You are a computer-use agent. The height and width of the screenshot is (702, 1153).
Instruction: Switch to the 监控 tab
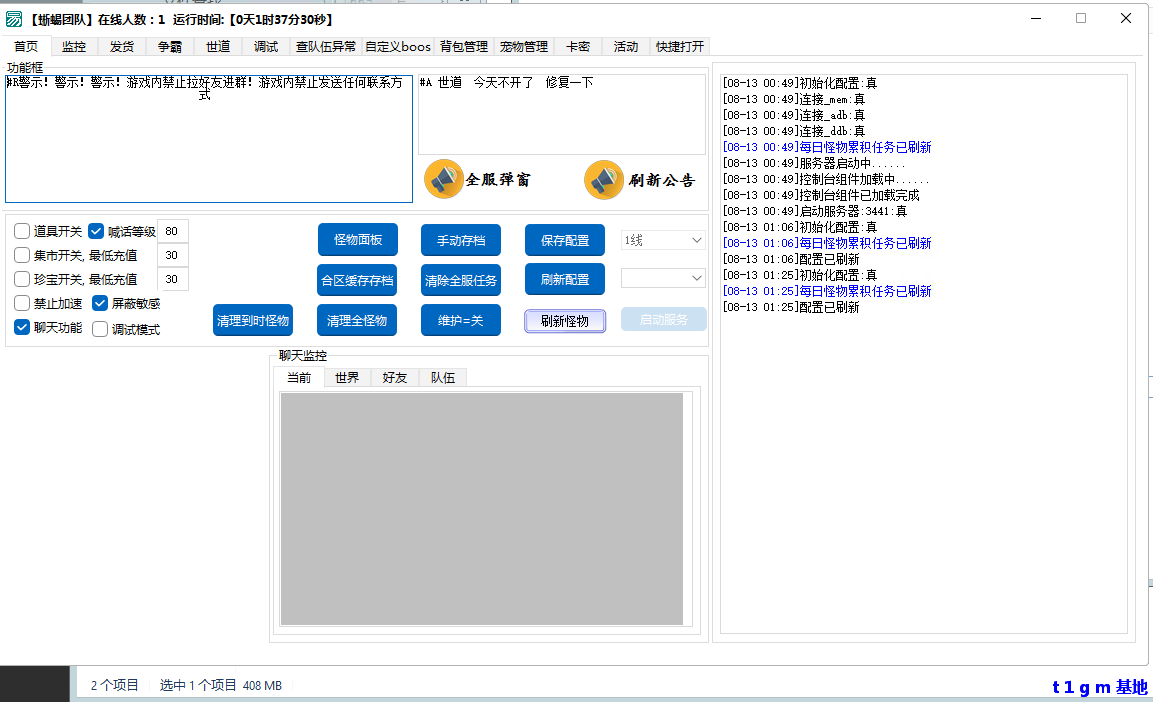74,46
